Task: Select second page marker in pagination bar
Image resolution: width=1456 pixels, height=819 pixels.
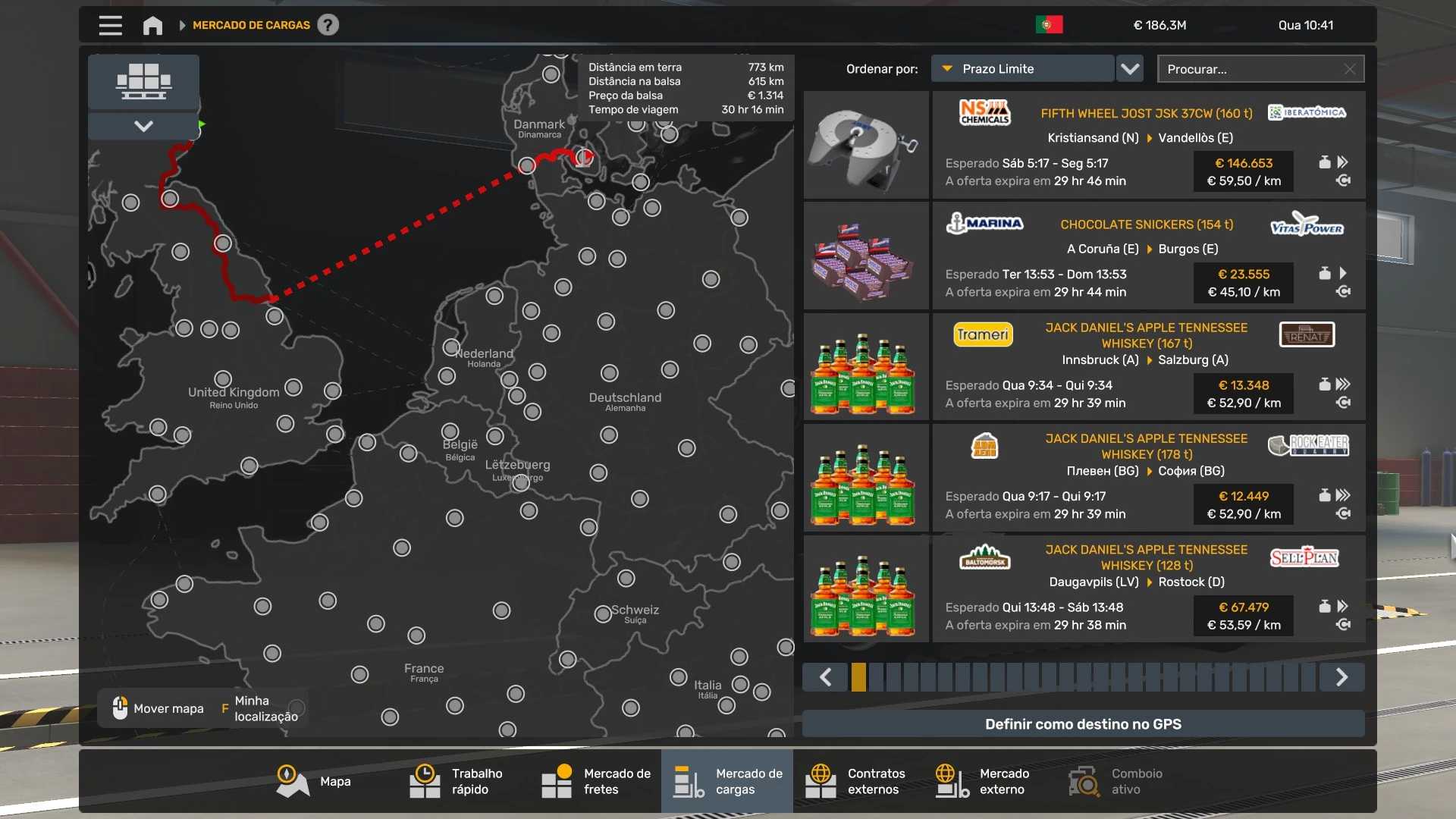Action: [x=876, y=677]
